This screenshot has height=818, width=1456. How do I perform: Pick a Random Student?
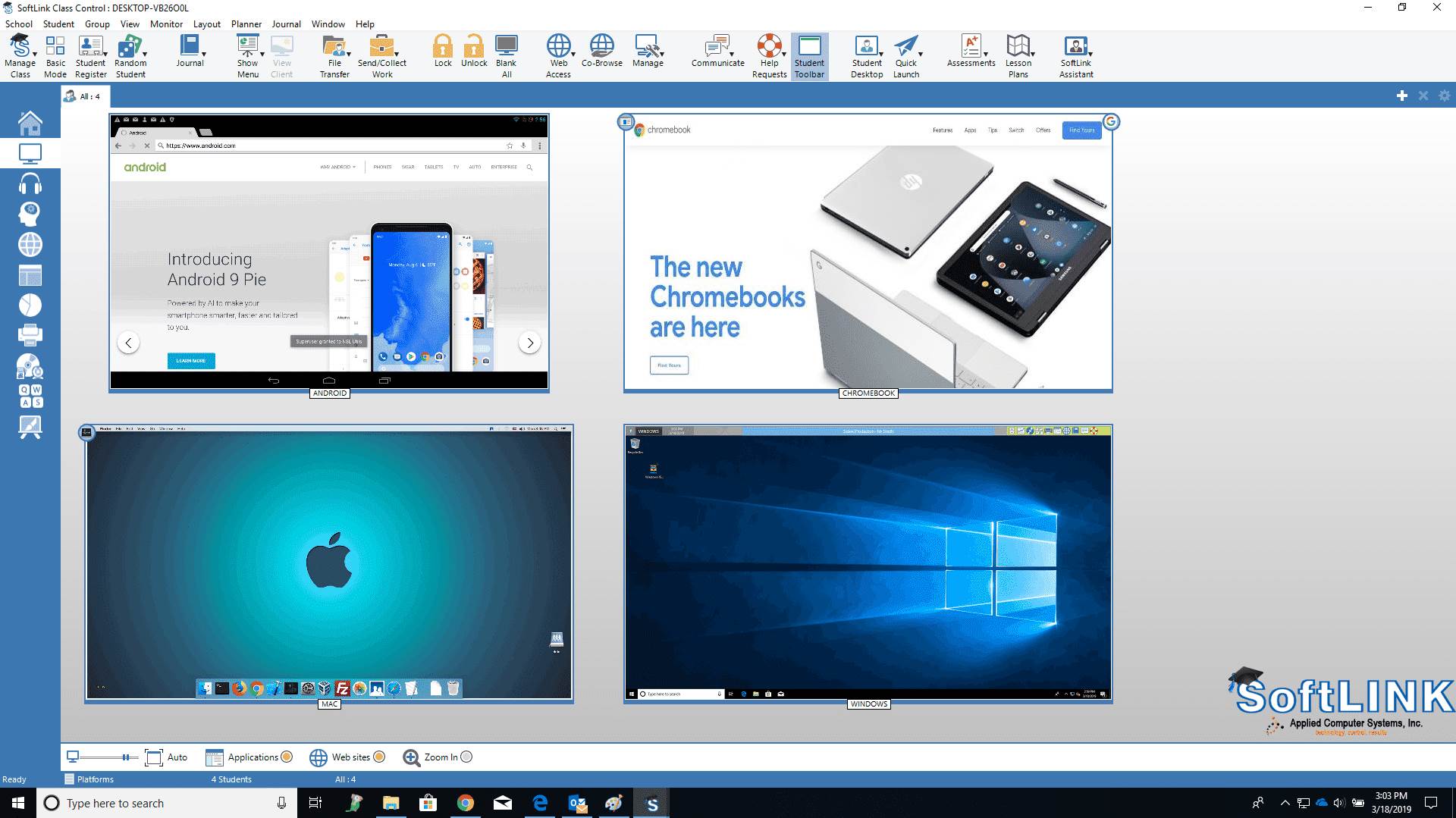coord(130,56)
